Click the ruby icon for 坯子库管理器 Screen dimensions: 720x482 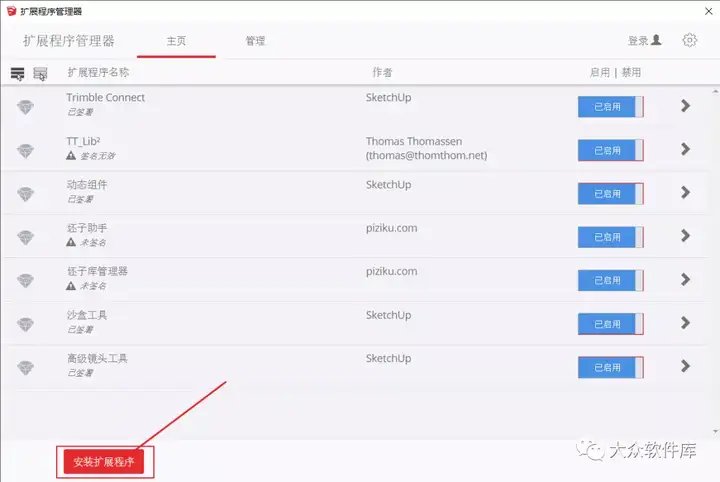25,280
